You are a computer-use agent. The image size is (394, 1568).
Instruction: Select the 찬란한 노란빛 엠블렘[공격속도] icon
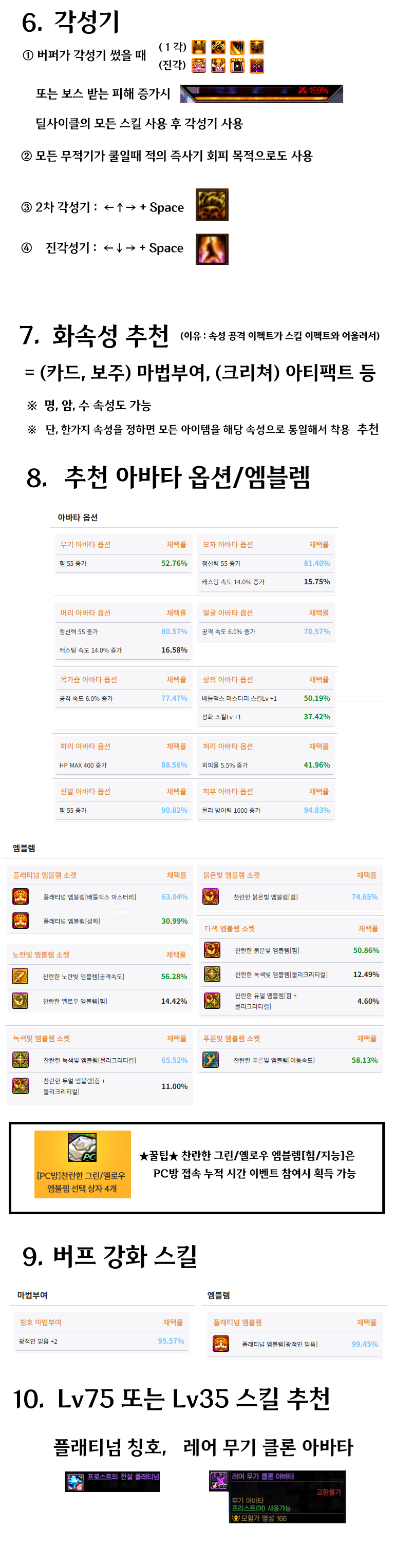[x=20, y=976]
